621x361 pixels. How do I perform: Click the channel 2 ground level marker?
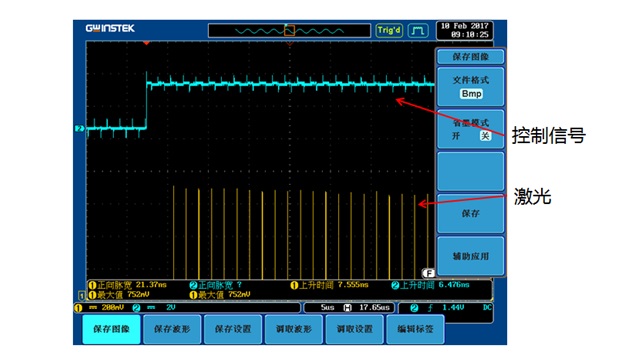pyautogui.click(x=80, y=128)
